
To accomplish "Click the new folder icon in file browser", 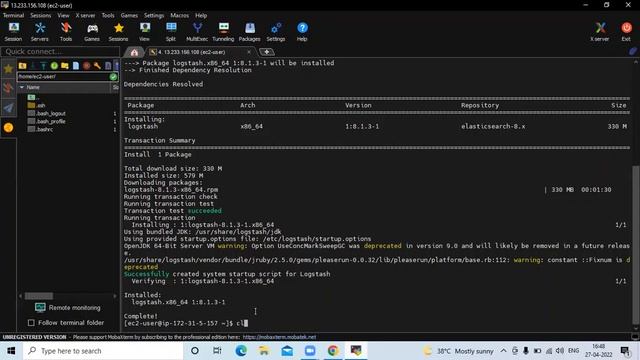I will tap(65, 66).
